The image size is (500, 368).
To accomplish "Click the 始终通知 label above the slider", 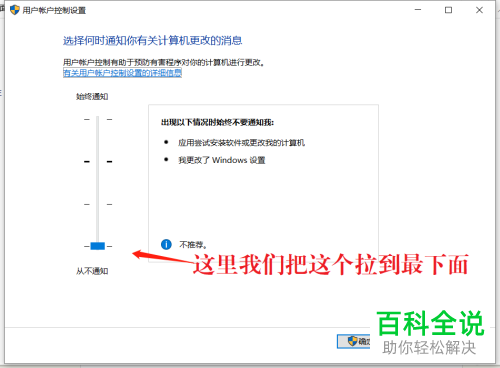I will click(92, 97).
